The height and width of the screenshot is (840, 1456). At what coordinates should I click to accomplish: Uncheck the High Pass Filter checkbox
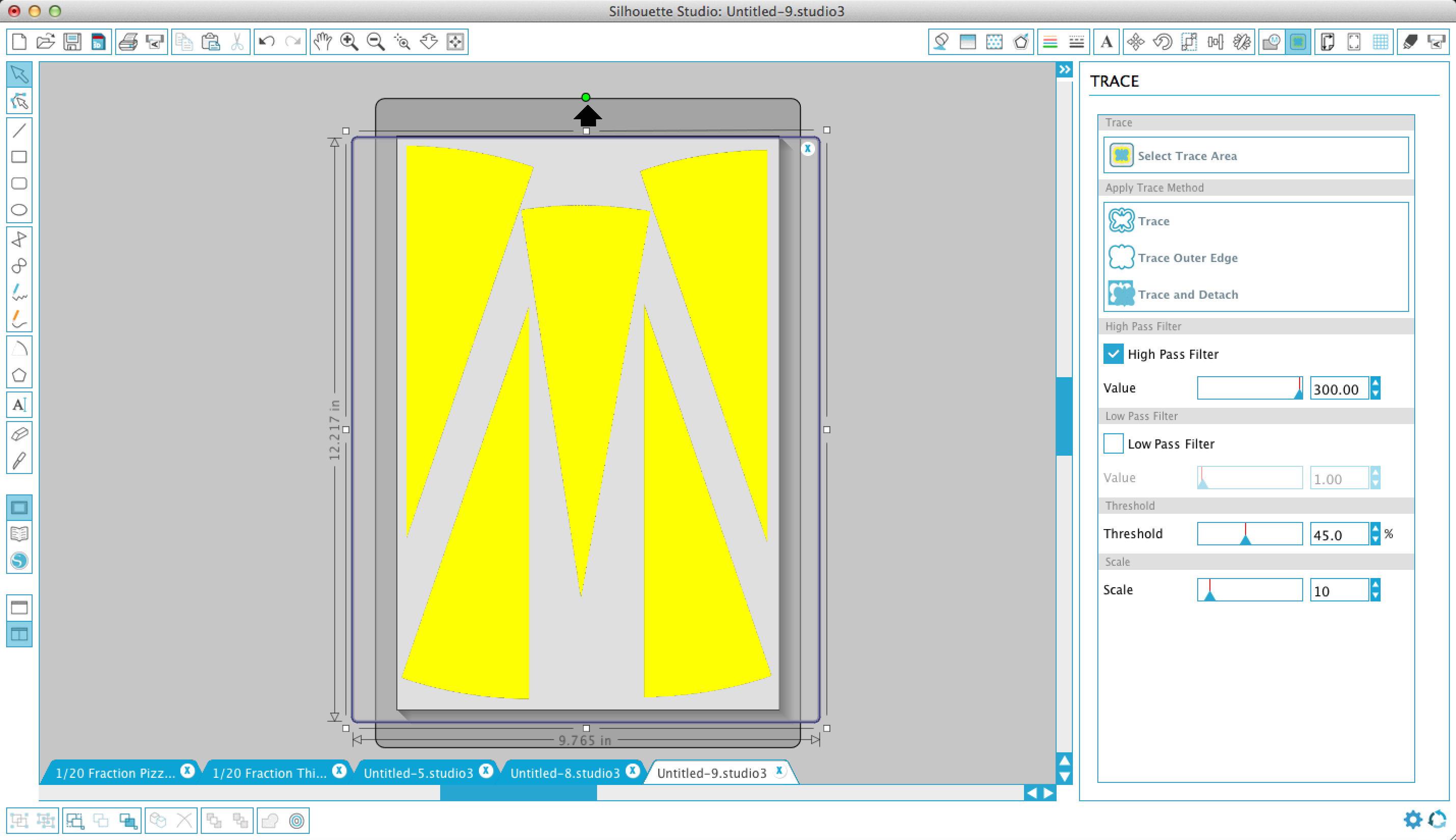pos(1113,354)
